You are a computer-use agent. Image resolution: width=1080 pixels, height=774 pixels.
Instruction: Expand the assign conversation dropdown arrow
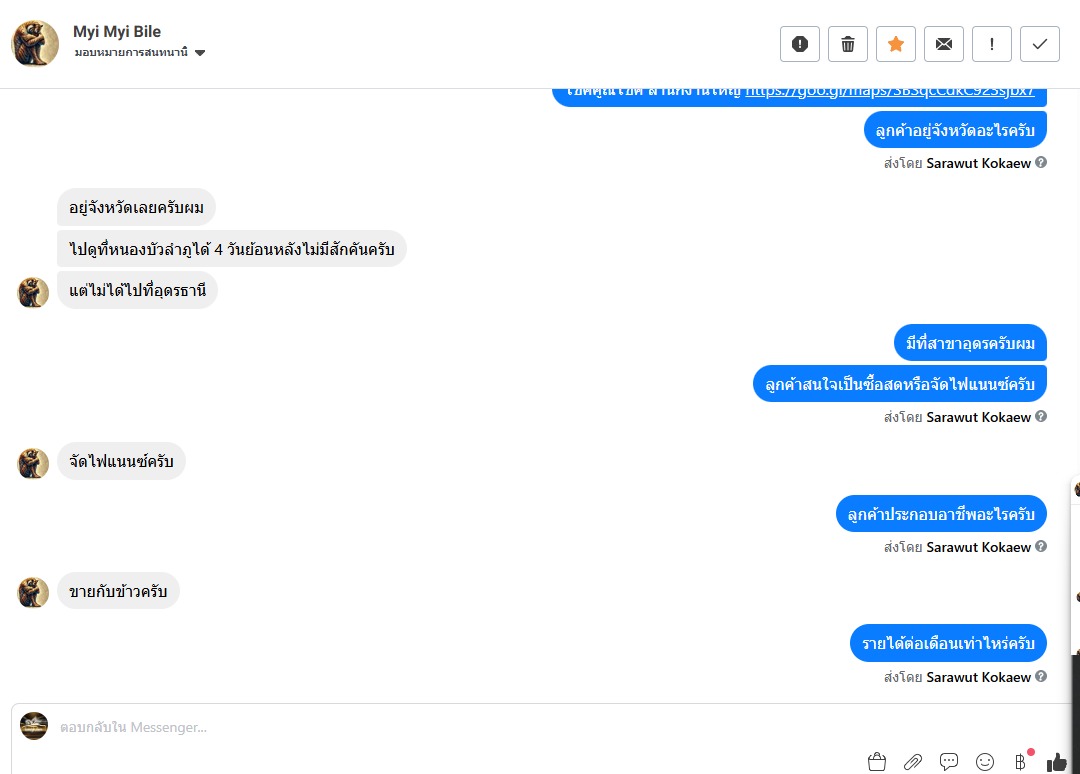click(x=200, y=53)
